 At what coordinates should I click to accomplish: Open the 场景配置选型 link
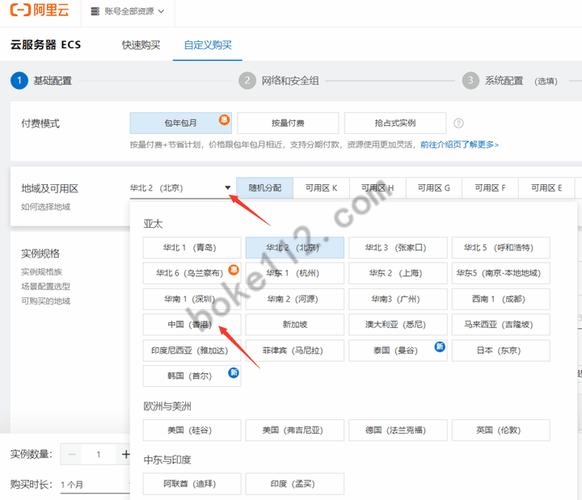(x=46, y=286)
